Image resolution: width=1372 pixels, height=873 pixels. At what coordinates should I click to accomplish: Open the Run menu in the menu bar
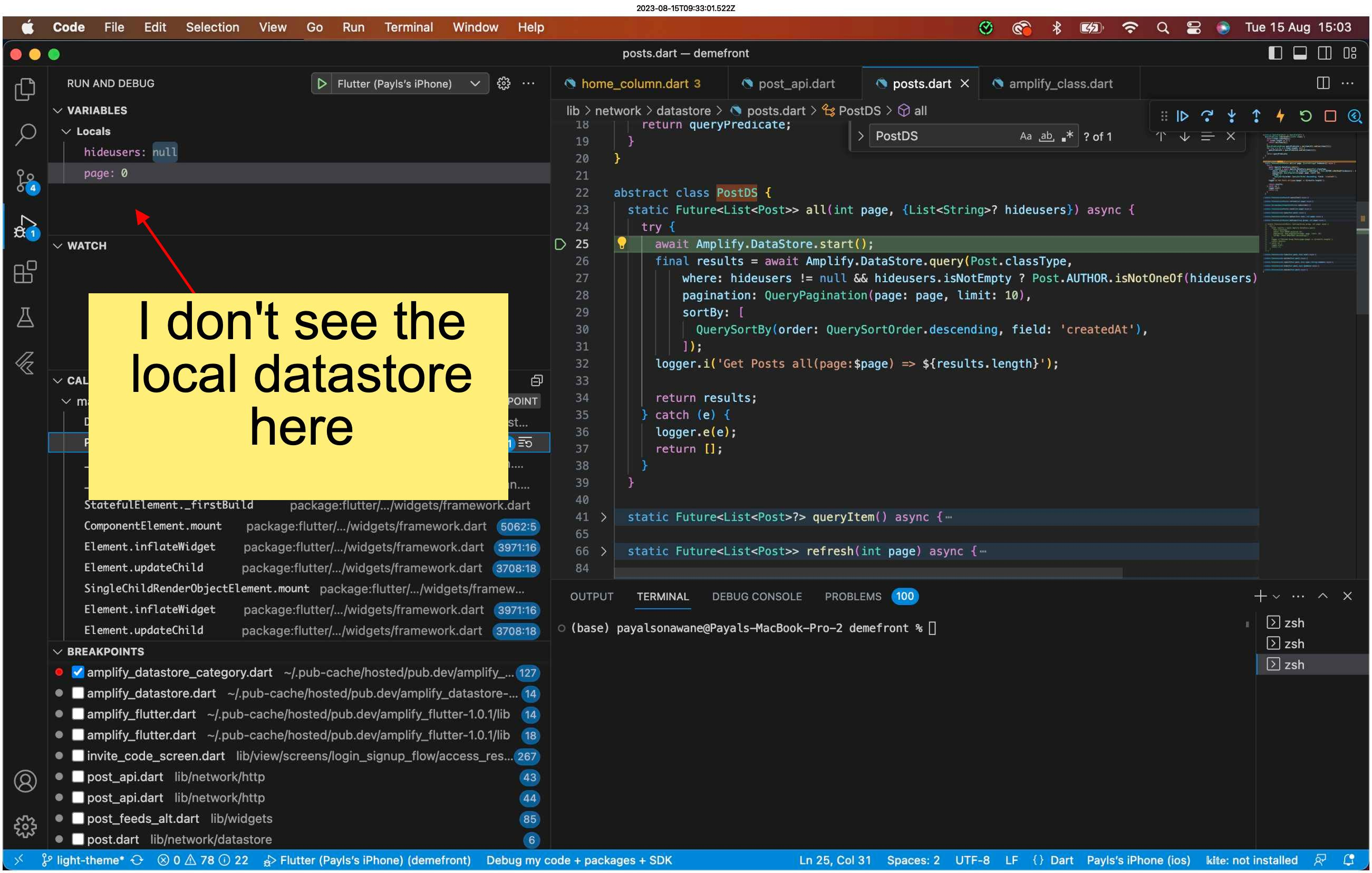click(353, 27)
